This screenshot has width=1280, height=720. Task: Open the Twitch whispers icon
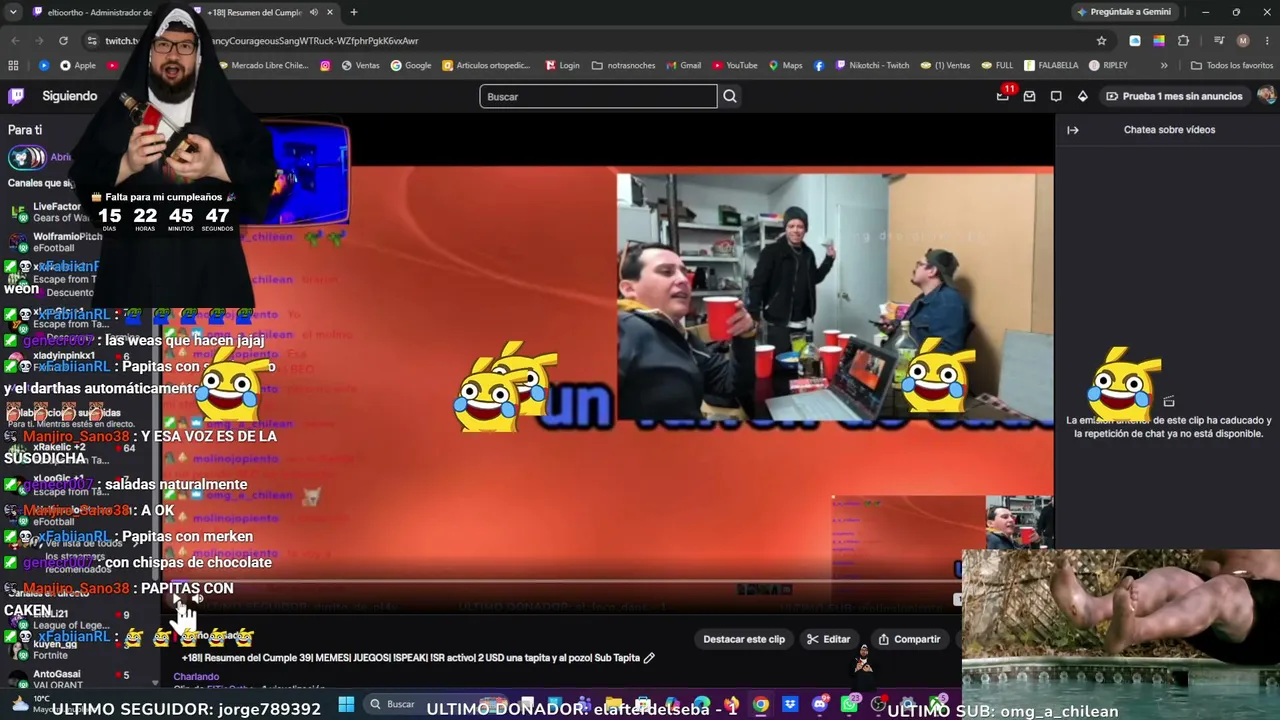pyautogui.click(x=1056, y=96)
